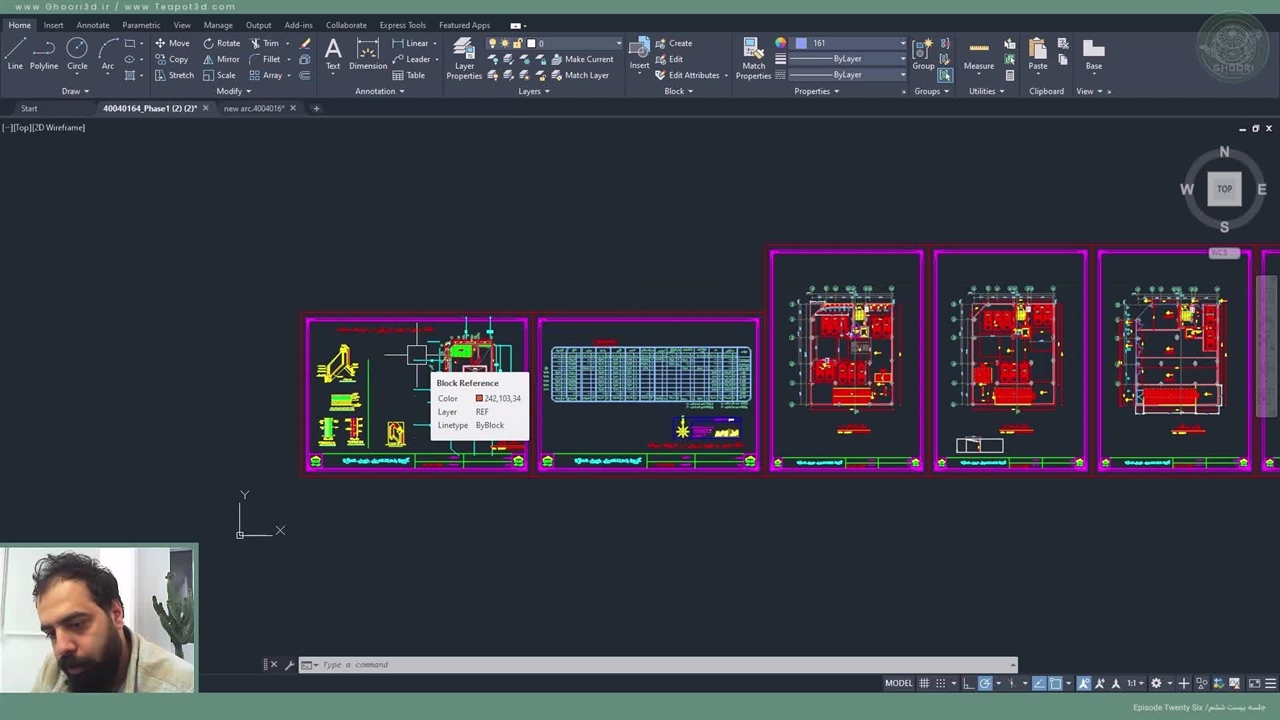1280x720 pixels.
Task: Switch to the Annotate ribbon tab
Action: tap(93, 25)
